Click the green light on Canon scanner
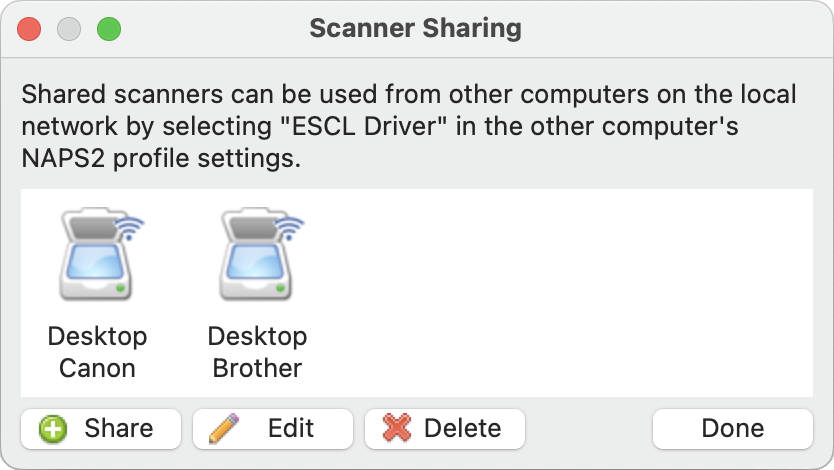This screenshot has width=834, height=470. point(120,288)
